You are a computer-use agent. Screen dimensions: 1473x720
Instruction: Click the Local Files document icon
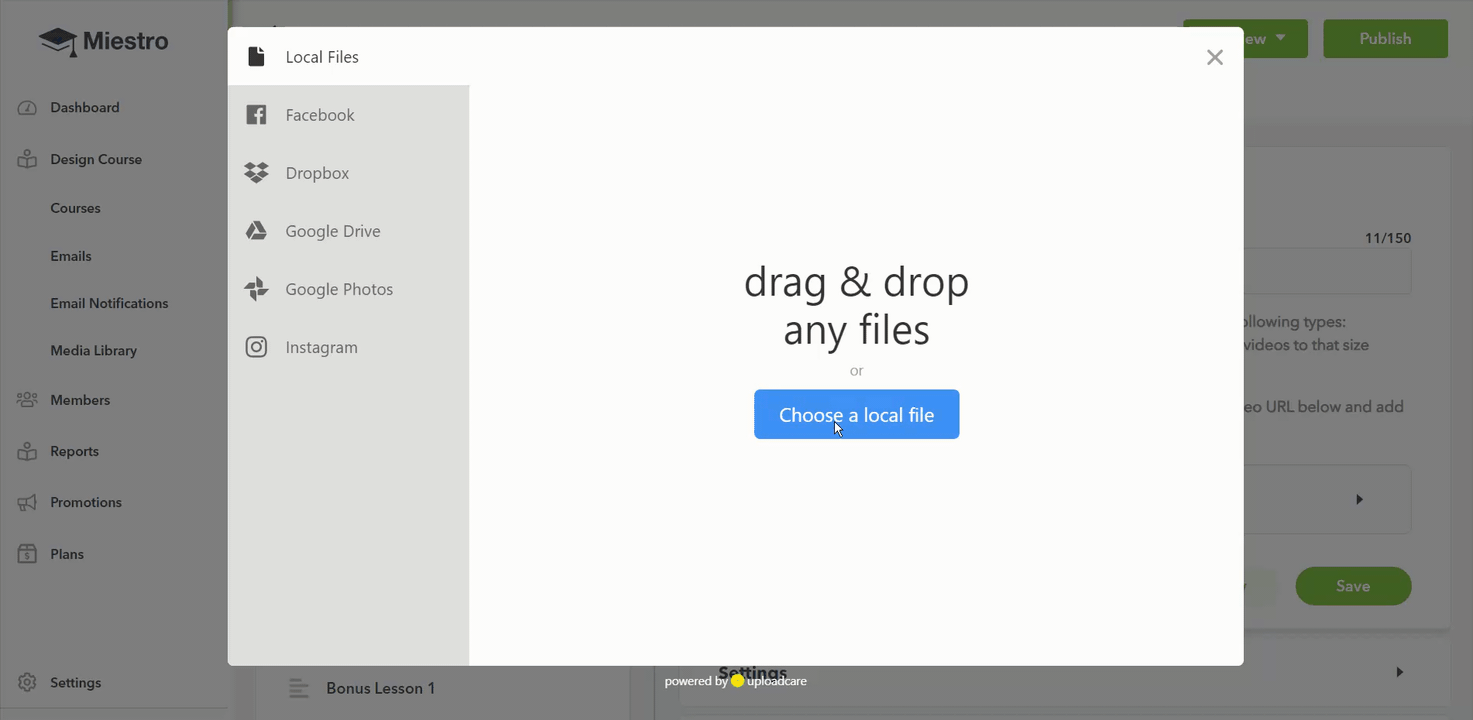(x=257, y=56)
